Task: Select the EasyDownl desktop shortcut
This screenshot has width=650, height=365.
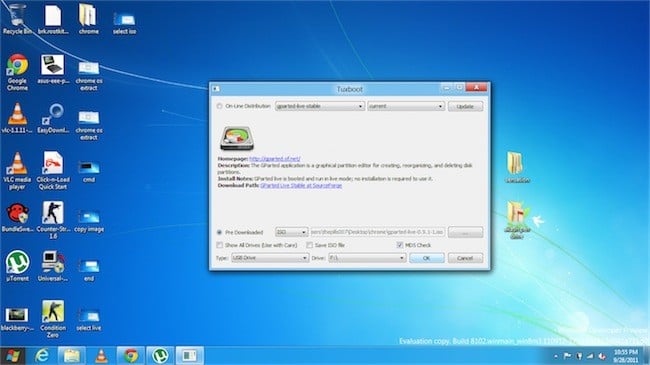Action: (53, 118)
